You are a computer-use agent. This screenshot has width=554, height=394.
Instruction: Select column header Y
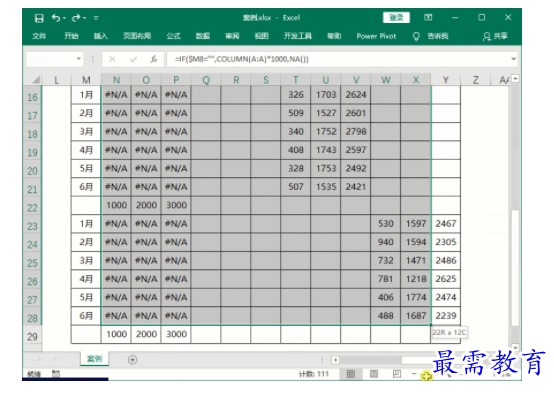(x=446, y=80)
